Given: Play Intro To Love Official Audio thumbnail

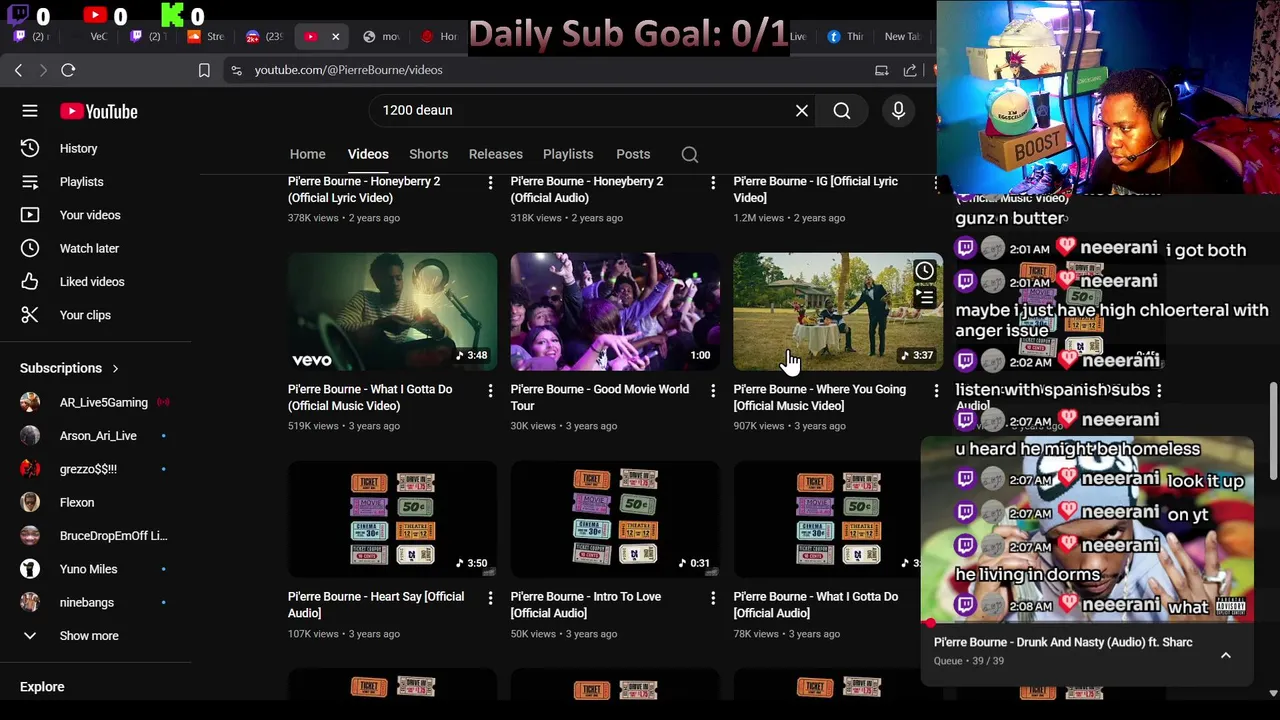Looking at the screenshot, I should 615,519.
